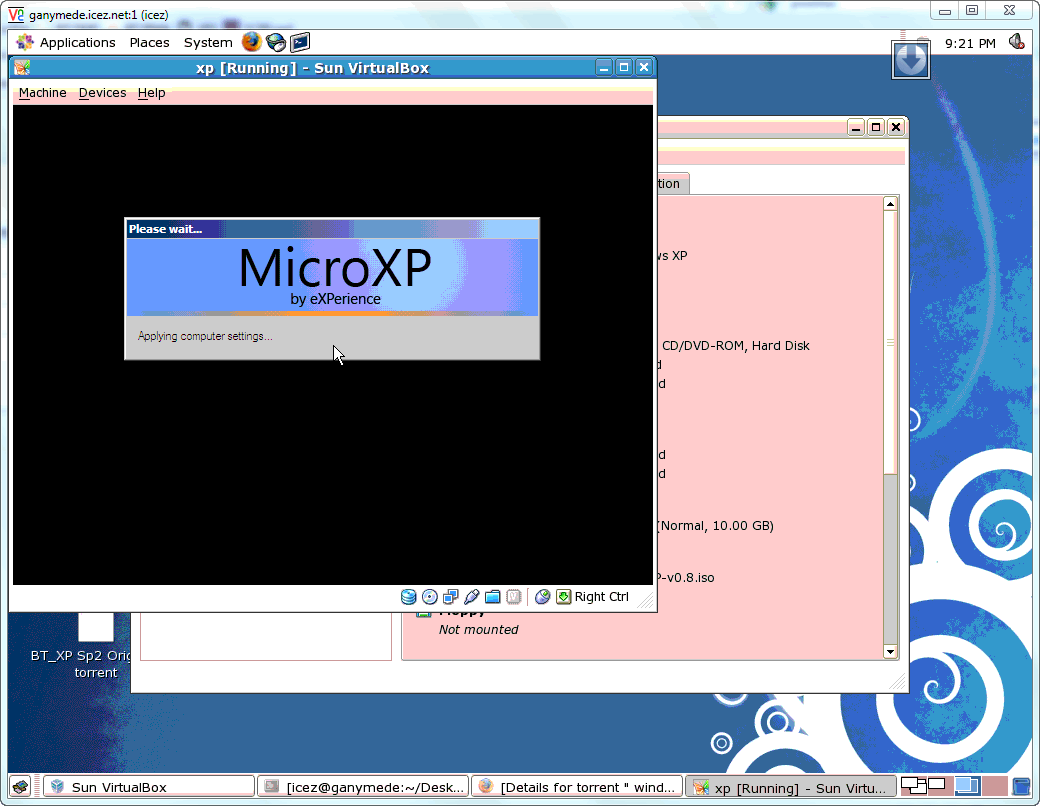The image size is (1040, 806).
Task: Click the 'xp [Running] - Sun VirtualBox' title bar
Action: tap(312, 68)
